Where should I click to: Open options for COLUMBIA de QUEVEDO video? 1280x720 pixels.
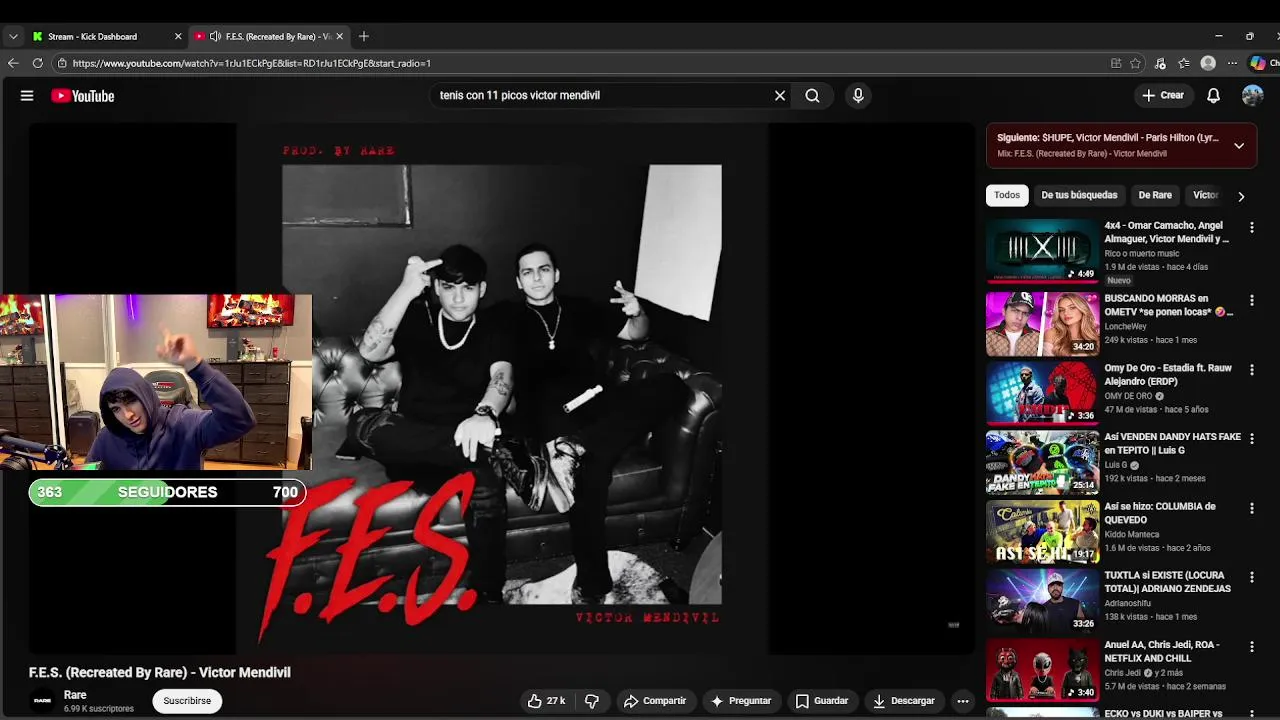tap(1251, 508)
